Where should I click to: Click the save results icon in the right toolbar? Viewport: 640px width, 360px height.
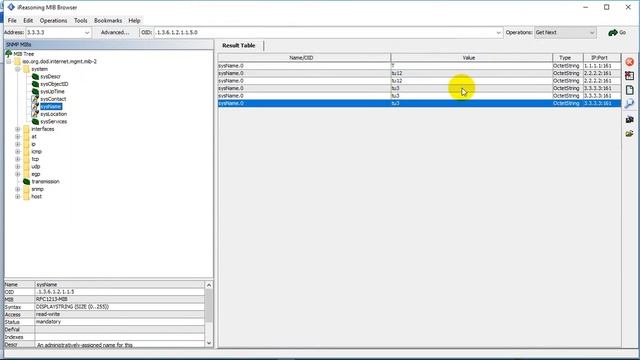point(629,119)
